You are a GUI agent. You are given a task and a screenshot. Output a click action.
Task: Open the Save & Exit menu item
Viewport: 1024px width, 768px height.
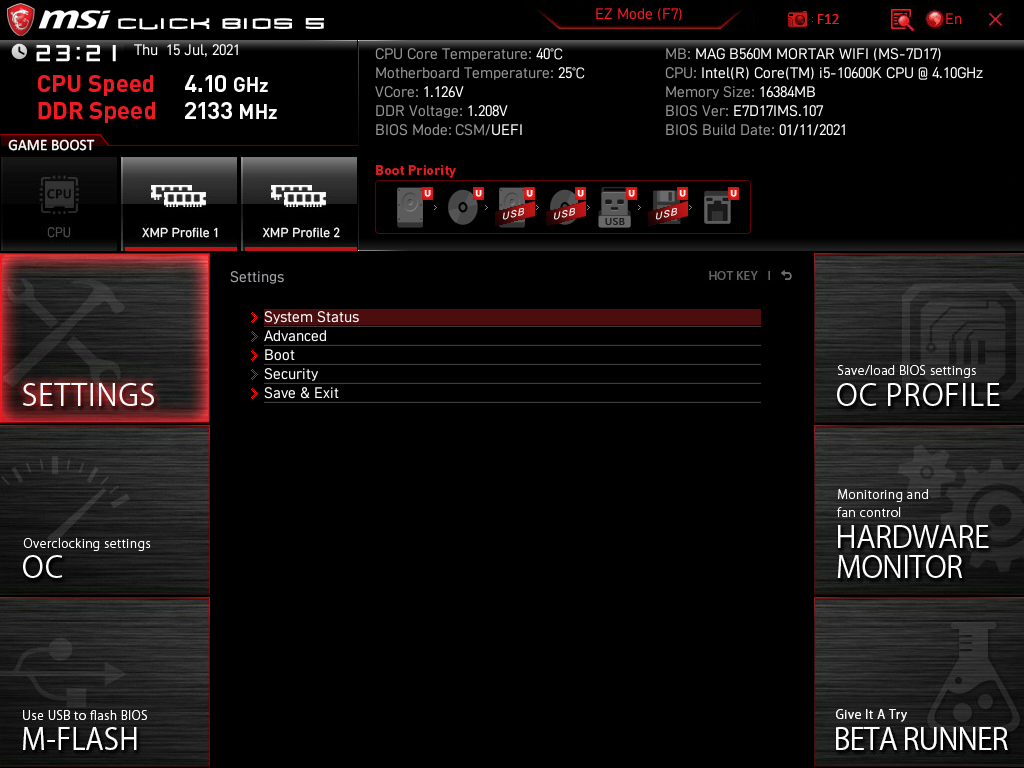point(301,393)
